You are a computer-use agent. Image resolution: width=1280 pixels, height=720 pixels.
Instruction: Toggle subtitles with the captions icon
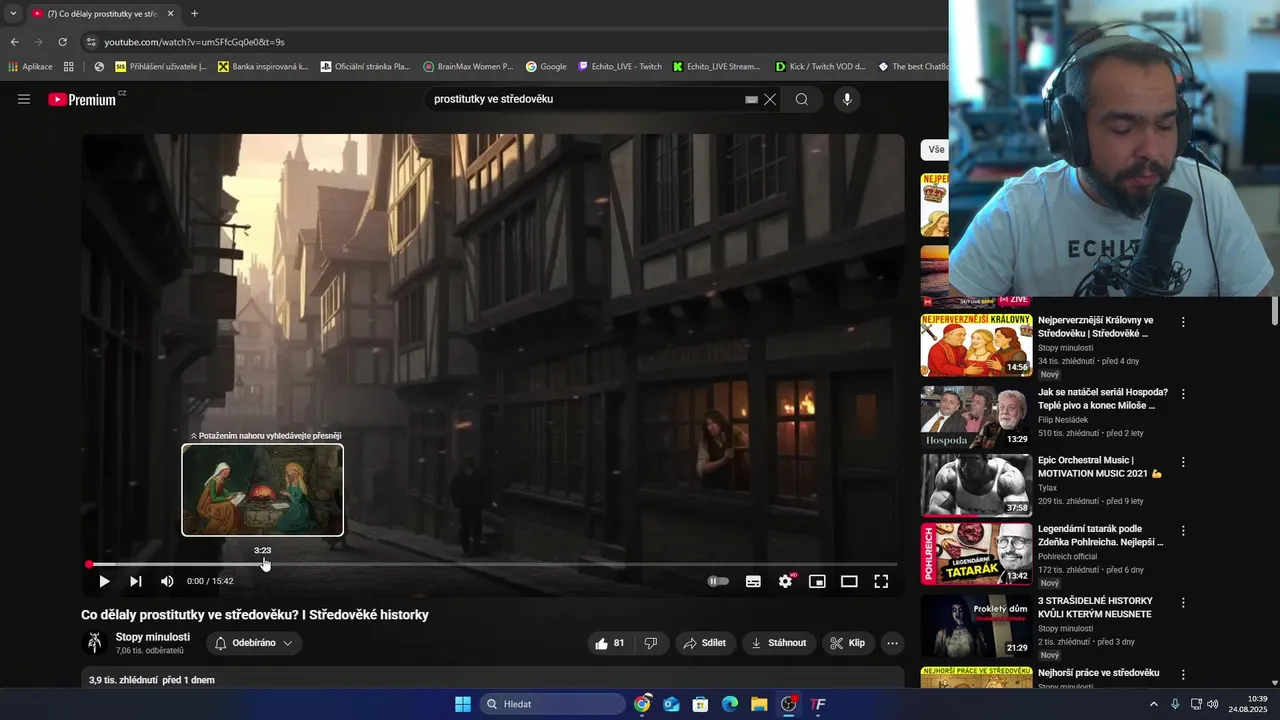753,581
